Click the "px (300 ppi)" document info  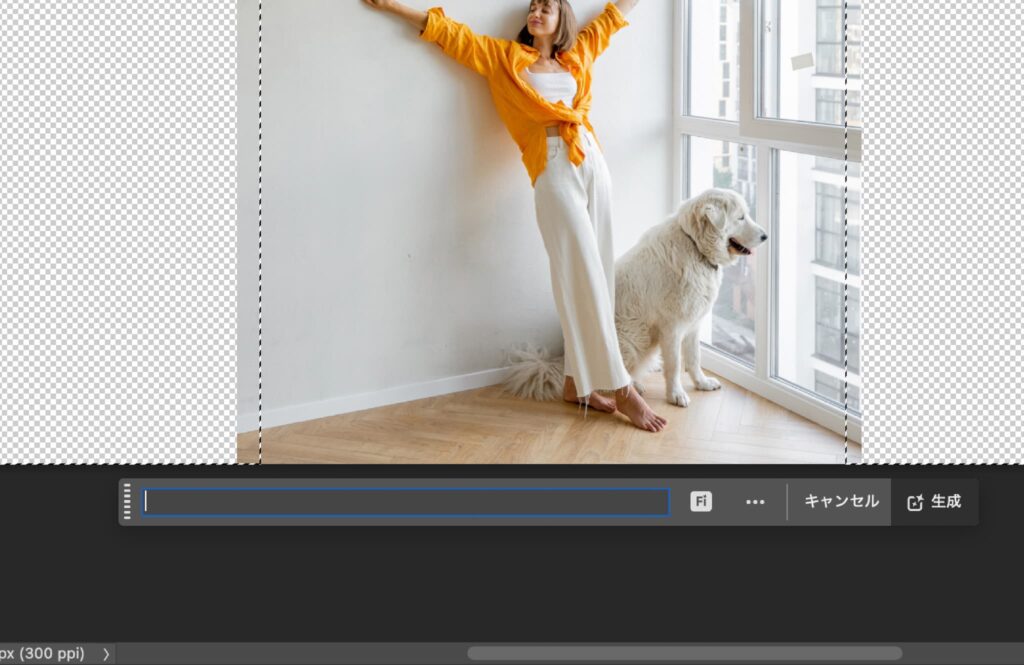pyautogui.click(x=42, y=654)
